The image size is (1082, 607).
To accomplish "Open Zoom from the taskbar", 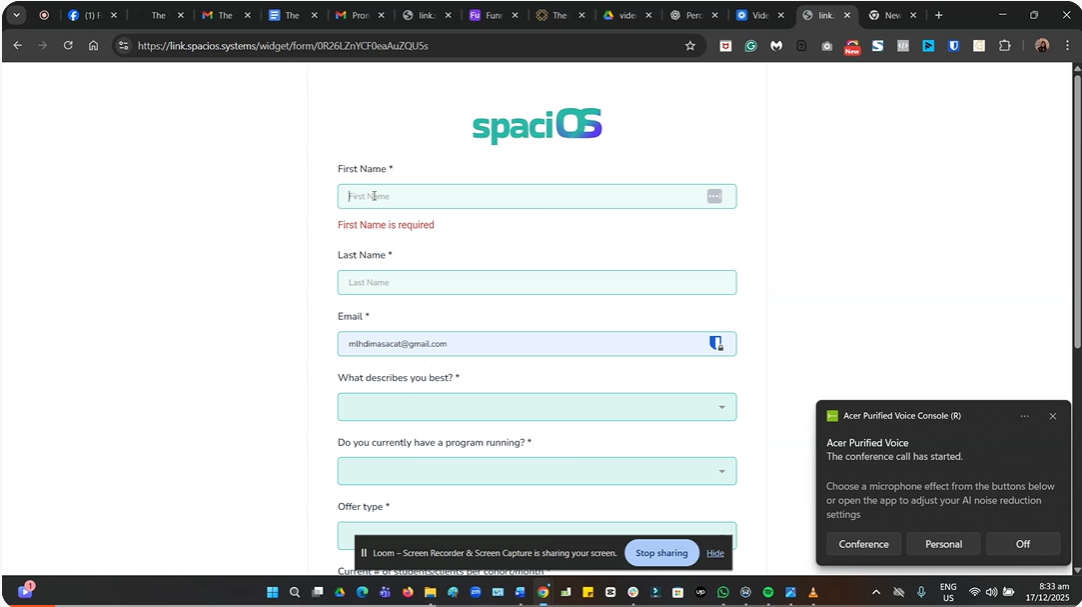I will point(475,592).
